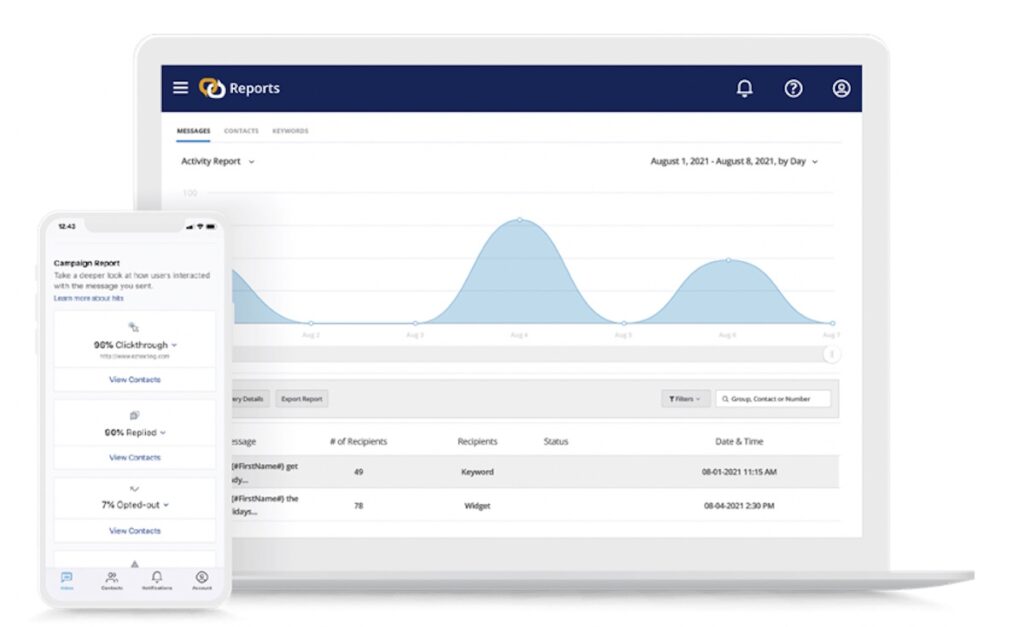Click the round handle on the chart range slider
Image resolution: width=1024 pixels, height=627 pixels.
coord(831,355)
